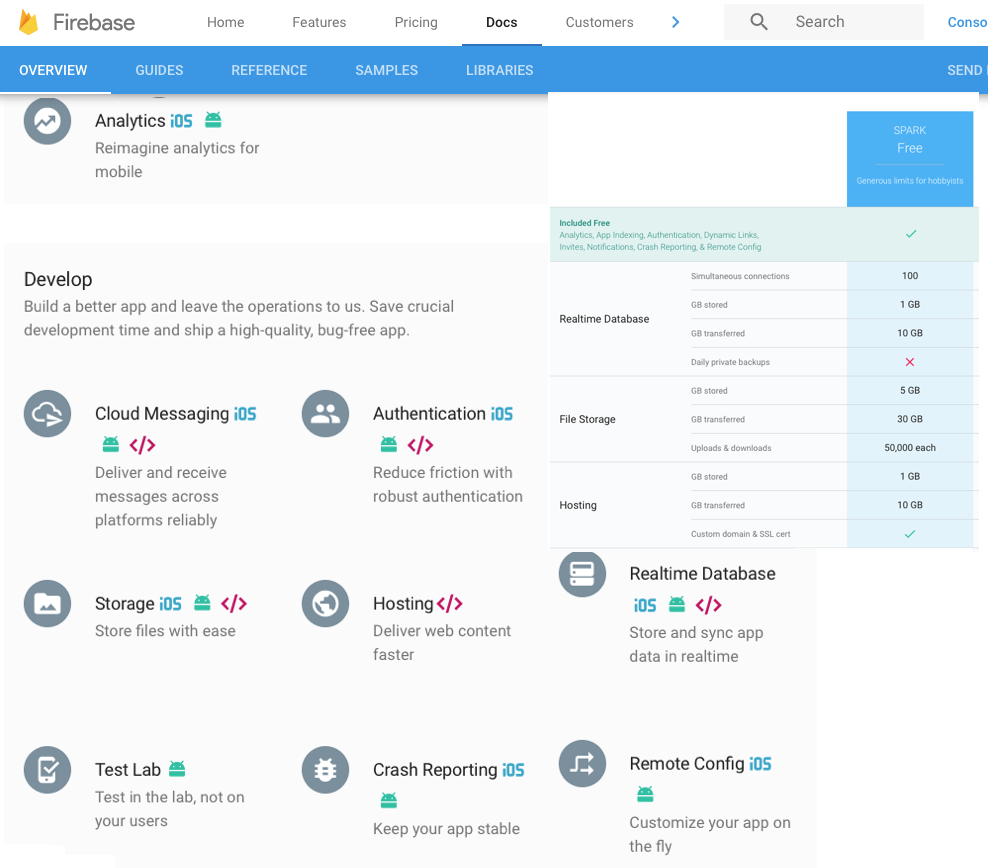Open the REFERENCE tab

coord(269,70)
